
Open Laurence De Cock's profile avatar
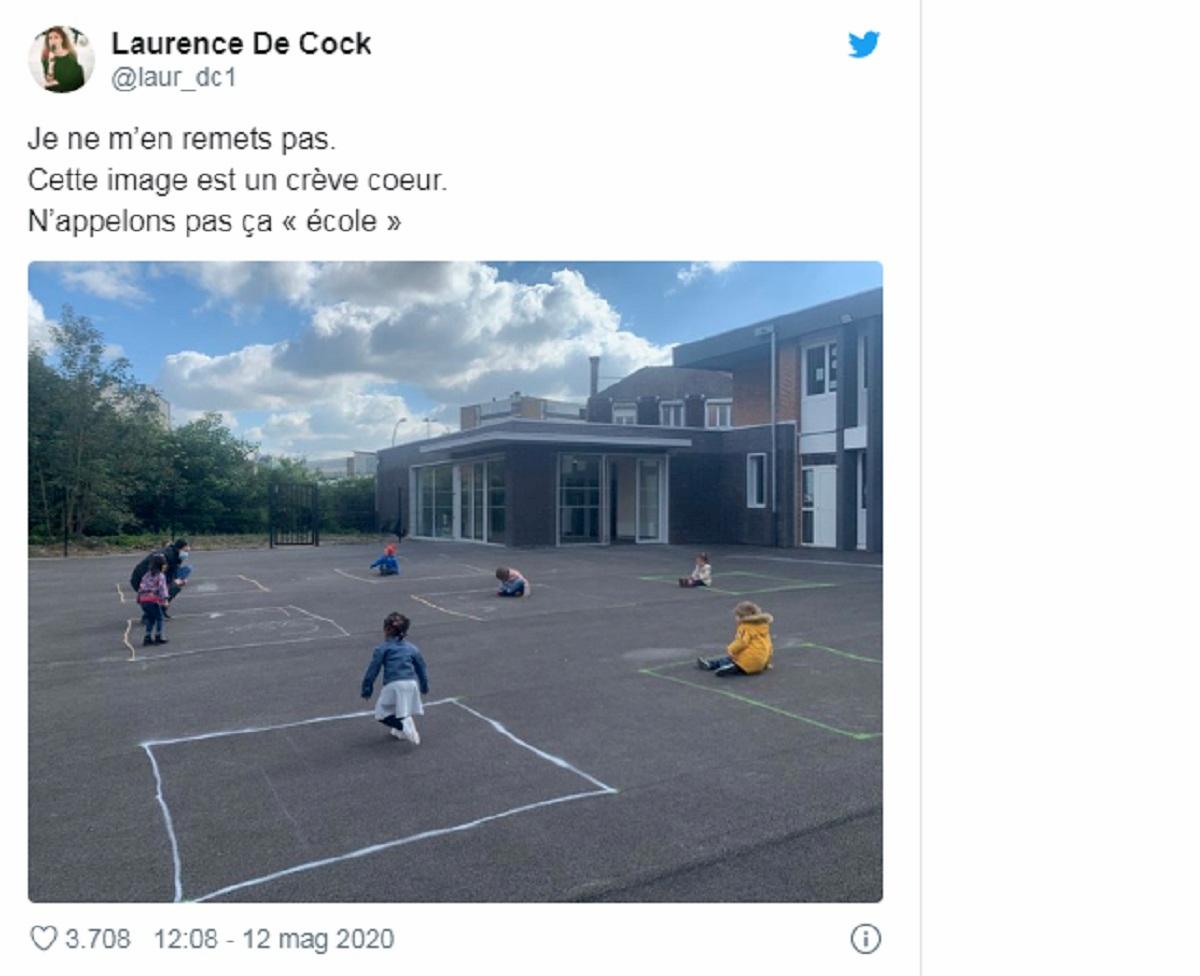(61, 60)
